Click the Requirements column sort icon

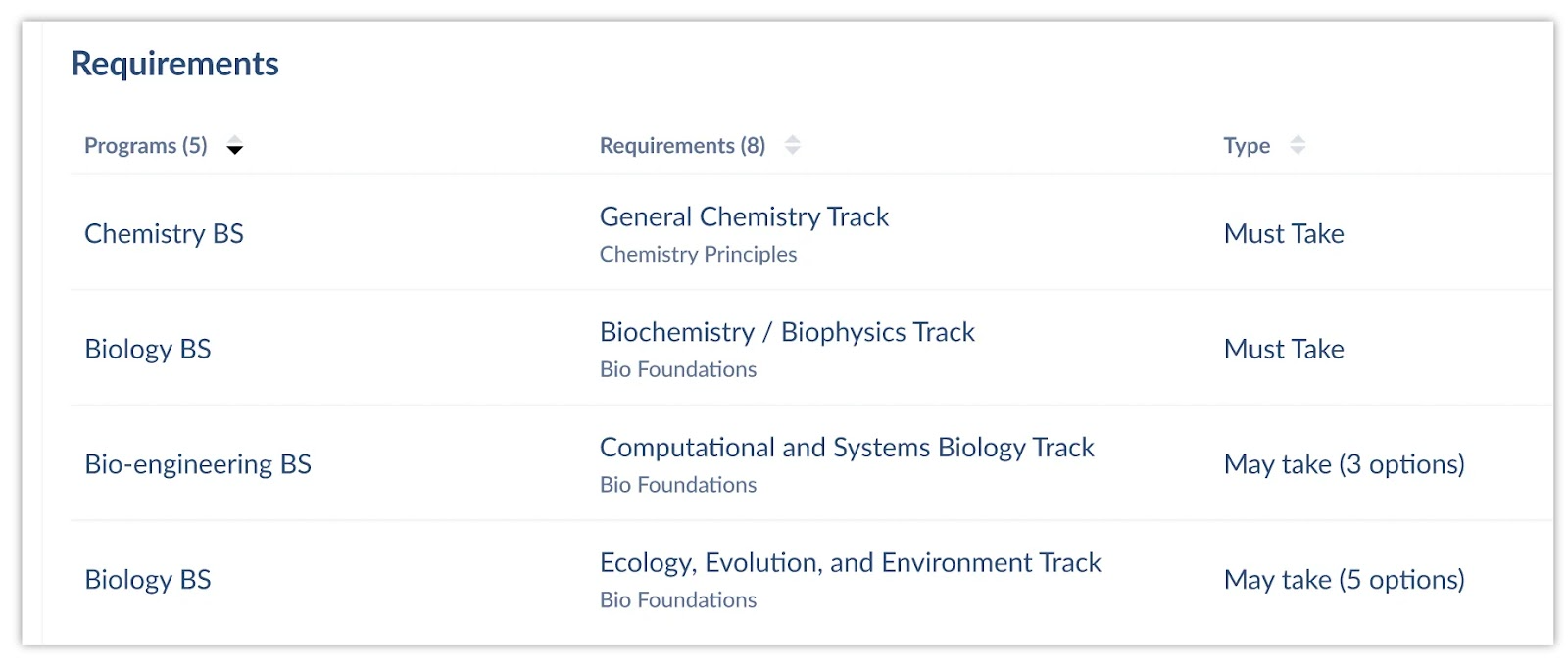792,145
